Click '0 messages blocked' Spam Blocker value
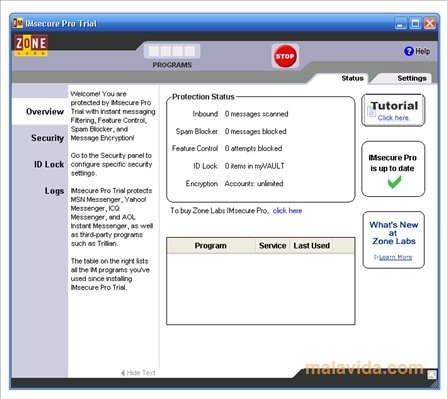The height and width of the screenshot is (399, 447). 255,131
